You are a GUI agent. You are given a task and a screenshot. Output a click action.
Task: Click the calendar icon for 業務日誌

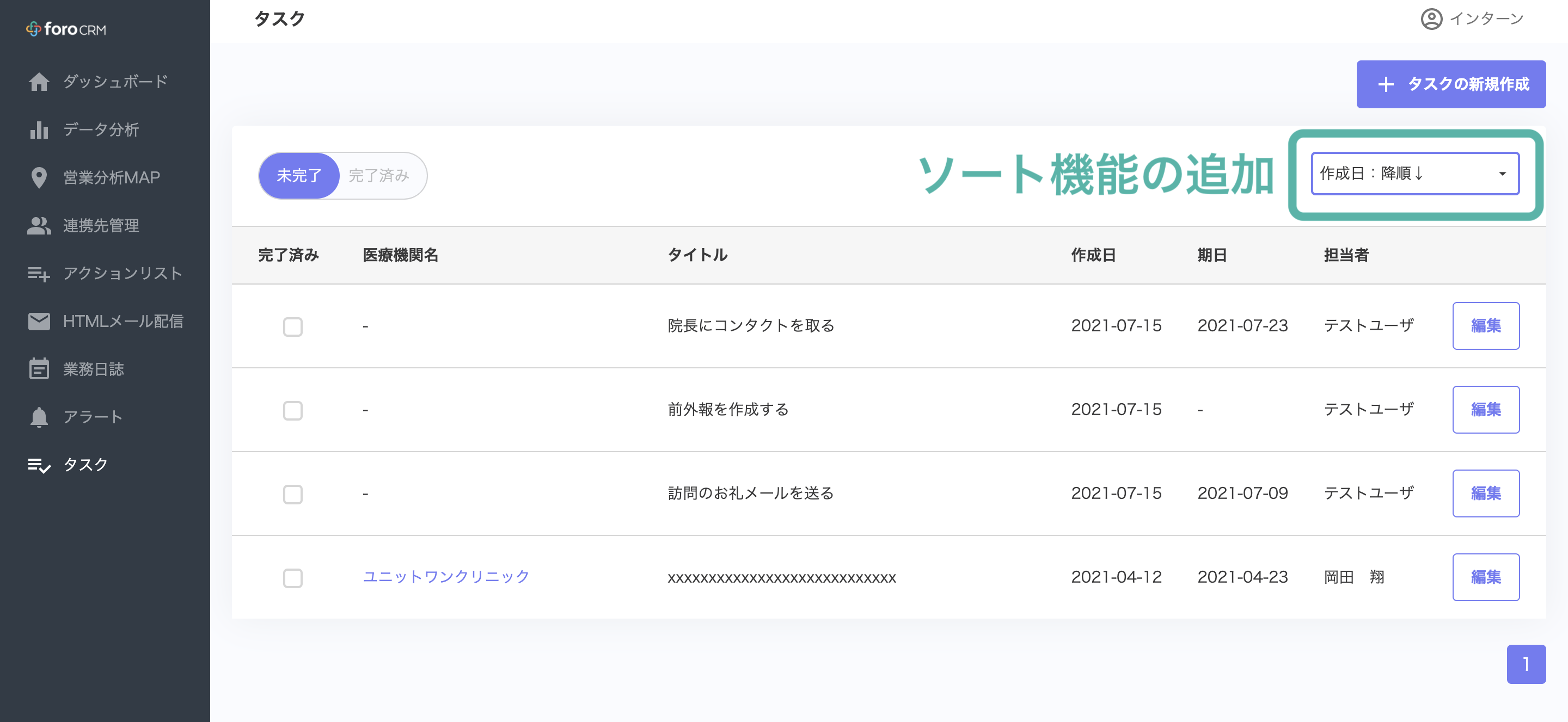(39, 368)
